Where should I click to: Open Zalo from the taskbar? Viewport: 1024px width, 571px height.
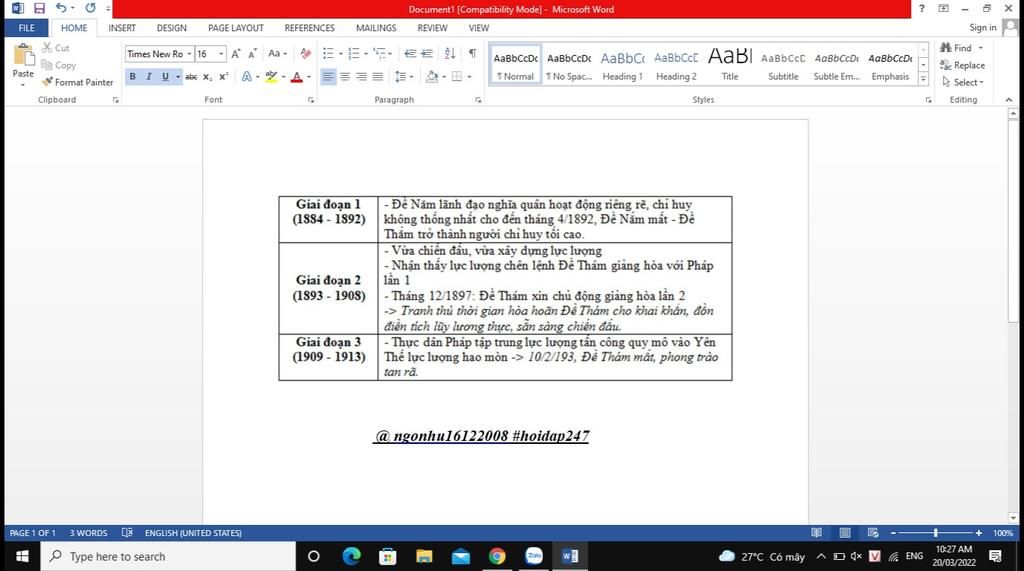pos(534,556)
